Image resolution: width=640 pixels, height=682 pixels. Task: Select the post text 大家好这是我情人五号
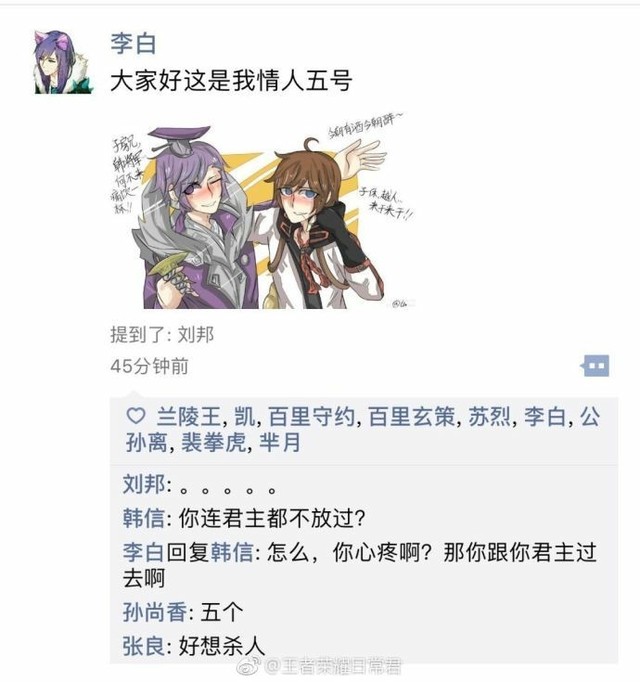[x=231, y=81]
